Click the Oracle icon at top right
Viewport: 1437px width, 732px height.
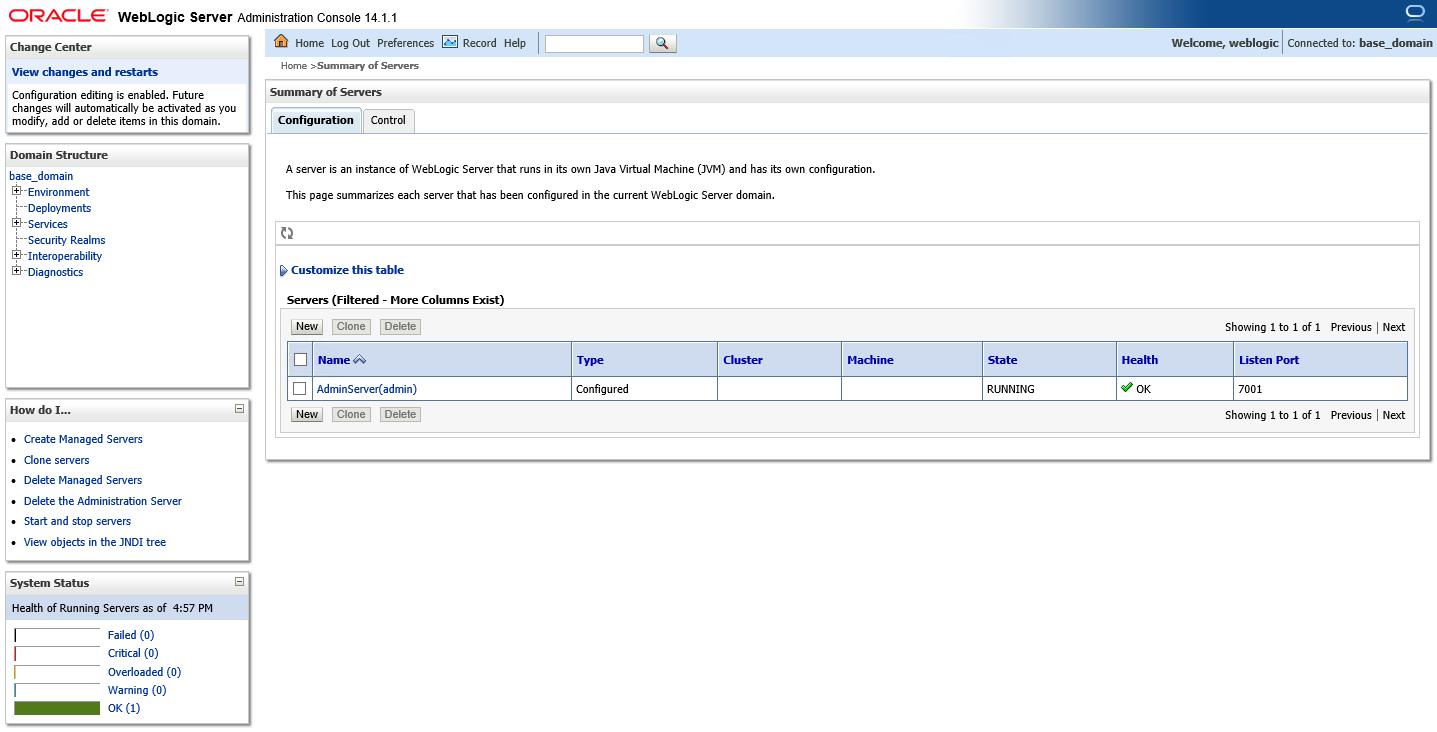coord(1414,13)
